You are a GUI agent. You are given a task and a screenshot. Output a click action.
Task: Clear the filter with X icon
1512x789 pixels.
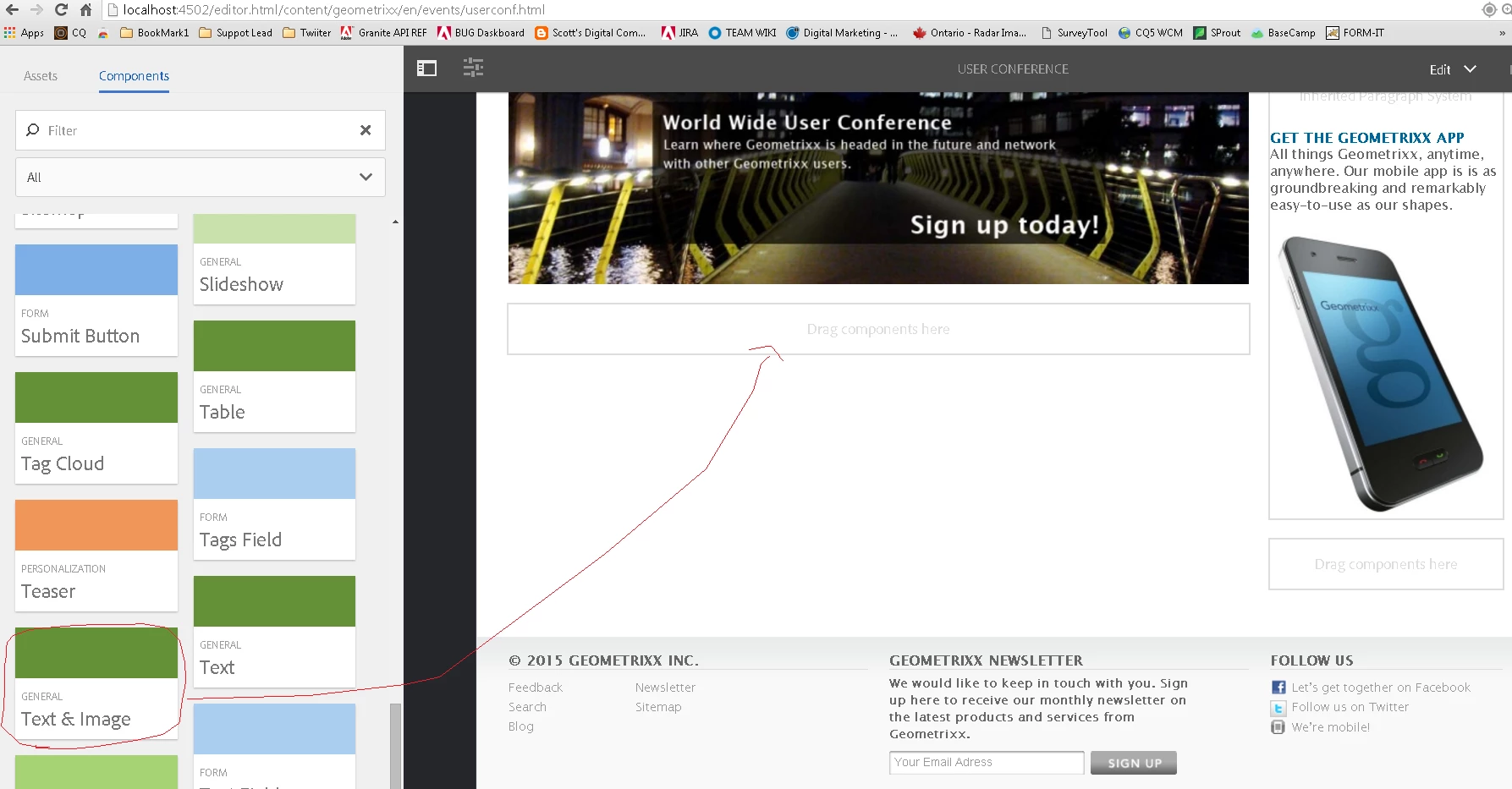tap(366, 130)
